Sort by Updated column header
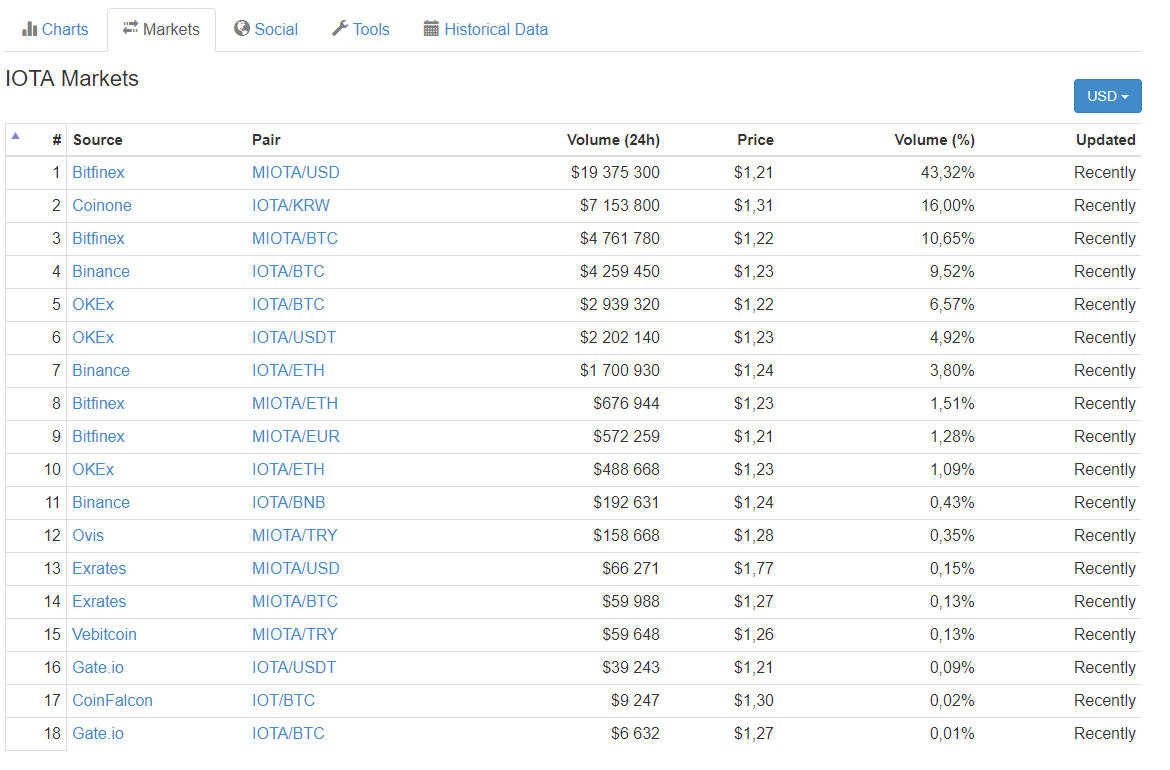Image resolution: width=1170 pixels, height=770 pixels. click(1105, 140)
